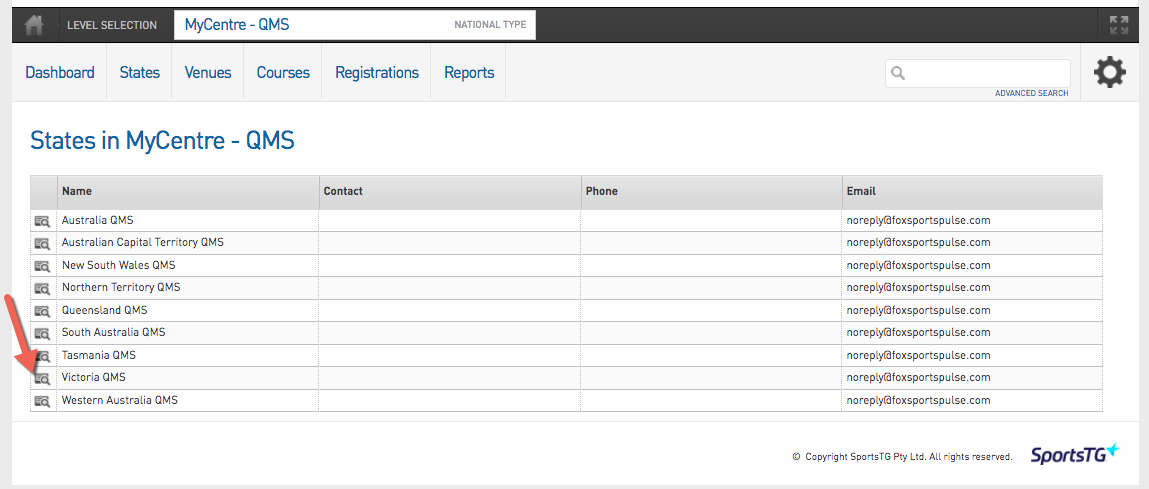This screenshot has width=1149, height=489.
Task: Click Western Australia QMS name
Action: 119,400
